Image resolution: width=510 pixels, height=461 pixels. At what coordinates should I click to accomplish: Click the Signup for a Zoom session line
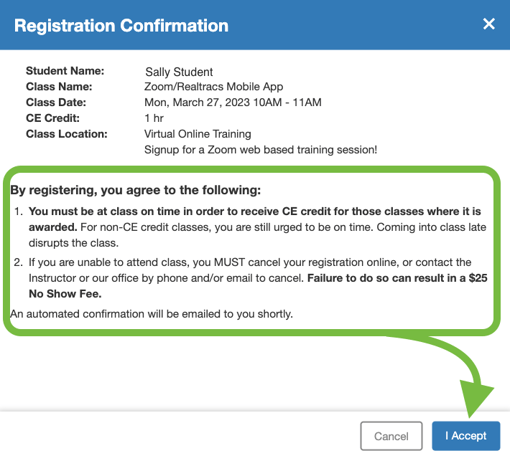point(260,150)
